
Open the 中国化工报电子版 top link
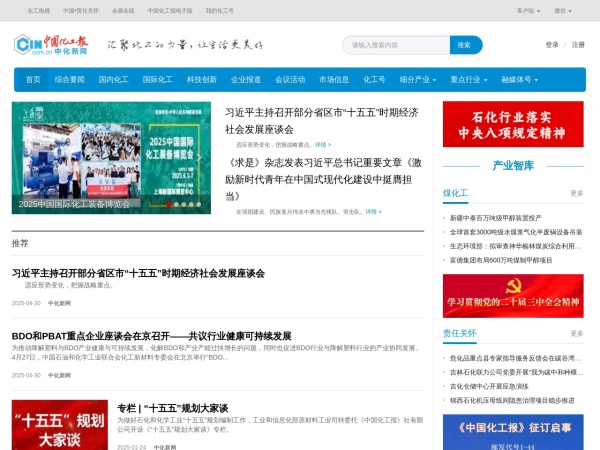(170, 11)
